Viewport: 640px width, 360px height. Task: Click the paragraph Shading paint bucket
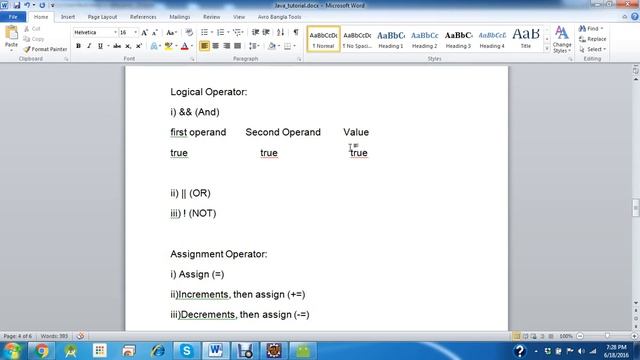tap(272, 46)
